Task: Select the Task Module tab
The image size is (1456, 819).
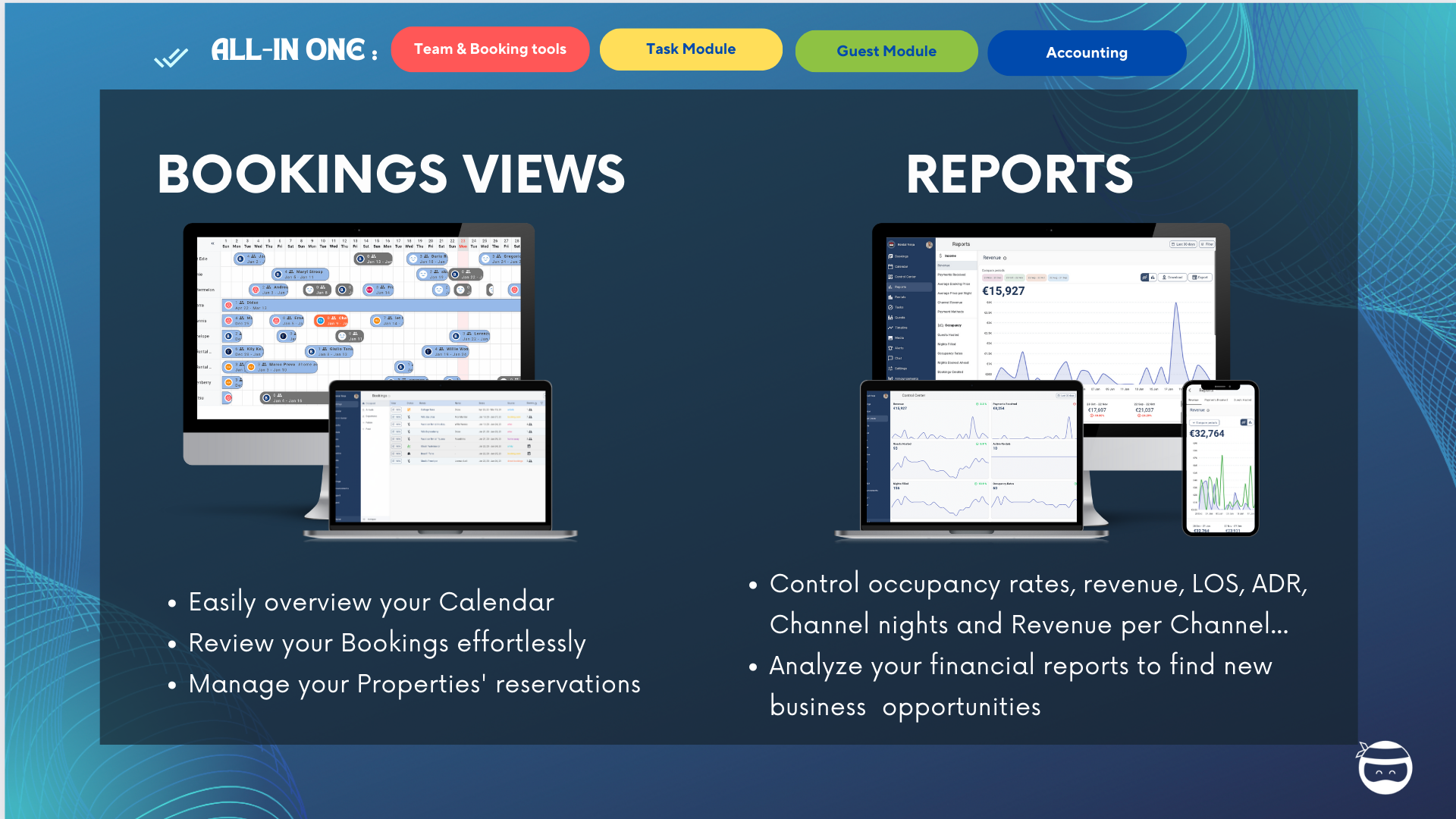Action: (689, 49)
